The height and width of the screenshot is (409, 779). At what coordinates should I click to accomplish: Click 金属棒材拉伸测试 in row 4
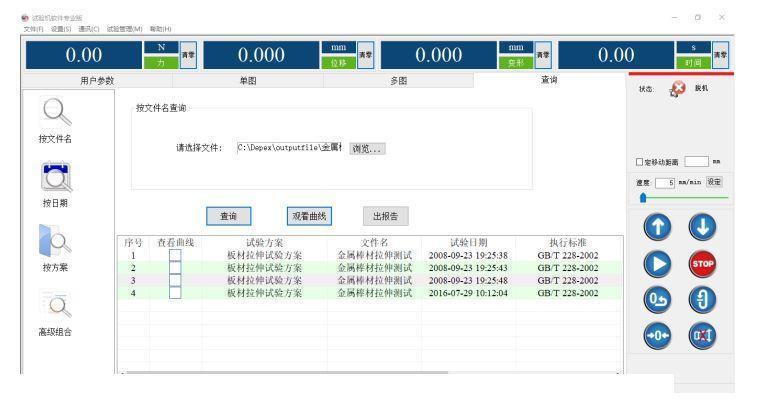(x=375, y=293)
